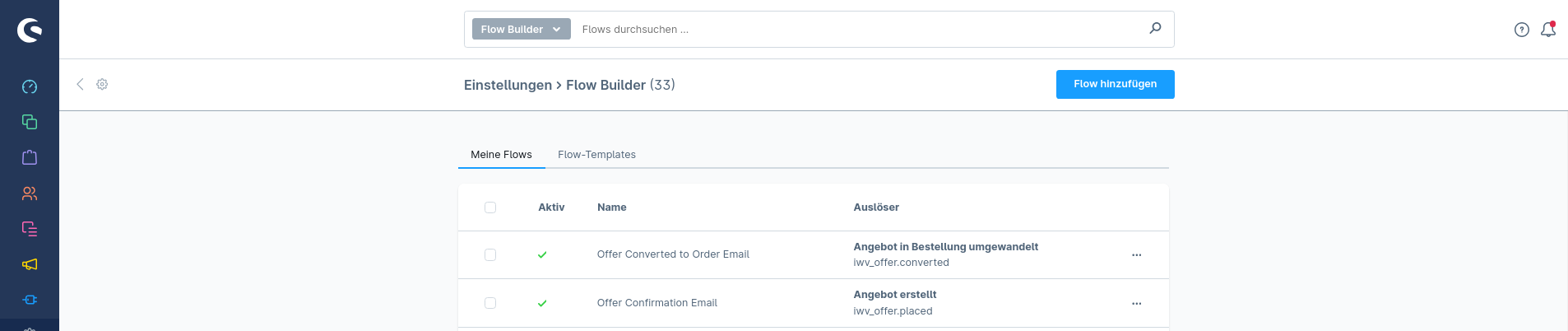This screenshot has width=1568, height=331.
Task: Switch to the Flow-Templates tab
Action: (x=596, y=155)
